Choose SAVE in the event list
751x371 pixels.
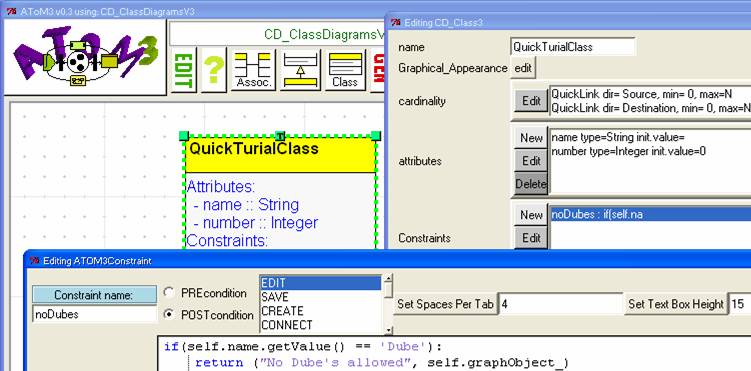pyautogui.click(x=320, y=297)
